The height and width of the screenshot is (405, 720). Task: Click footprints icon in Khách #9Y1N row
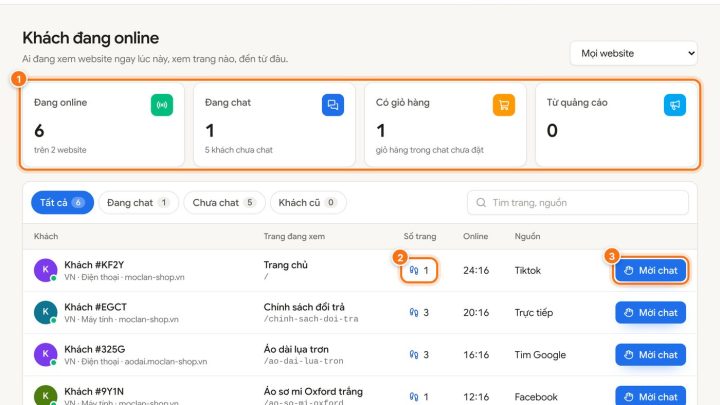[414, 397]
